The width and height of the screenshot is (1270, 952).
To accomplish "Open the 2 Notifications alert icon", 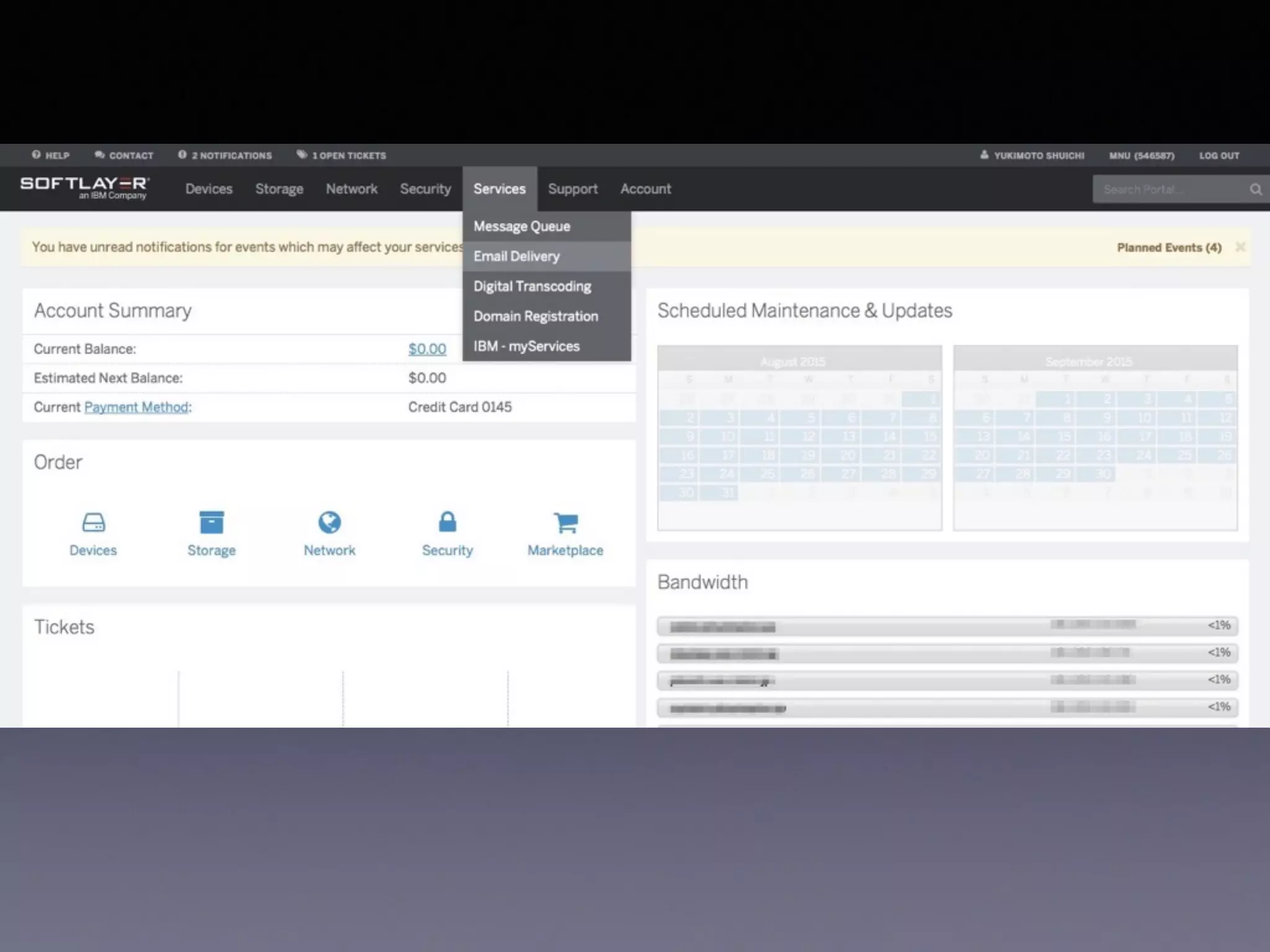I will pos(182,155).
